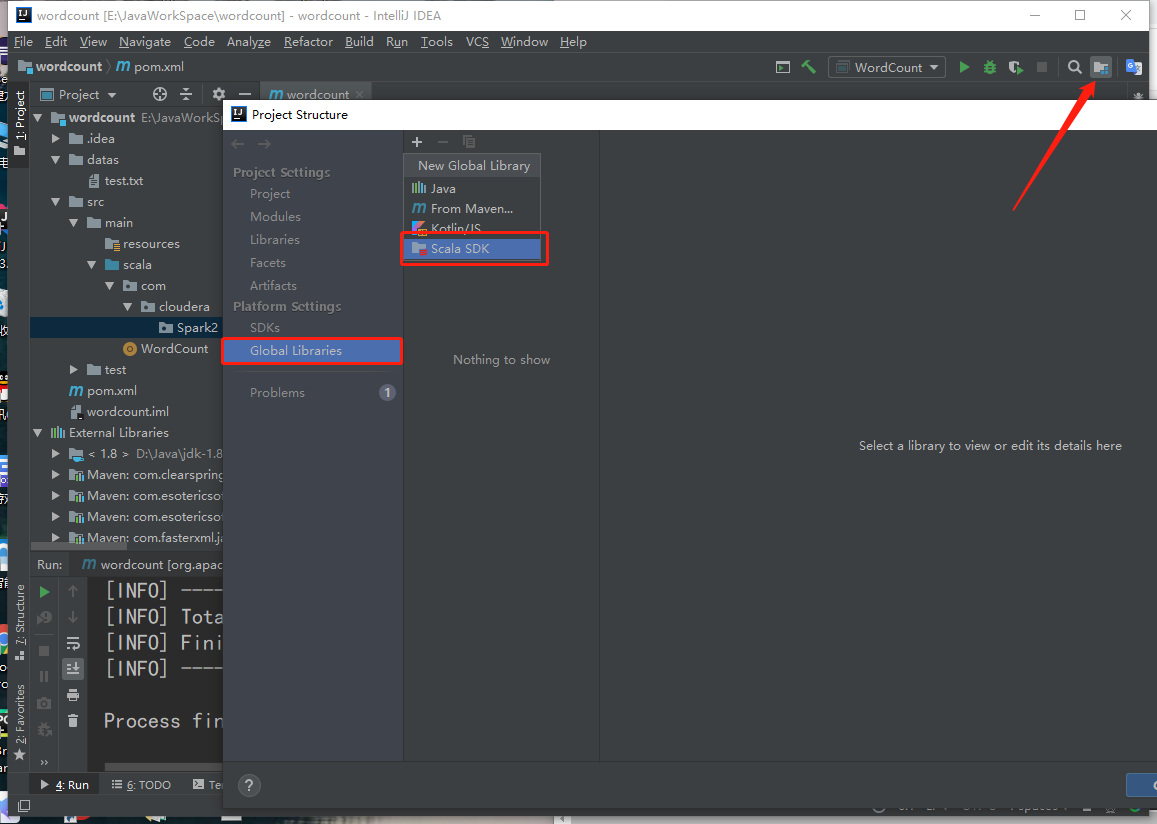Print Run console output icon

coord(73,695)
